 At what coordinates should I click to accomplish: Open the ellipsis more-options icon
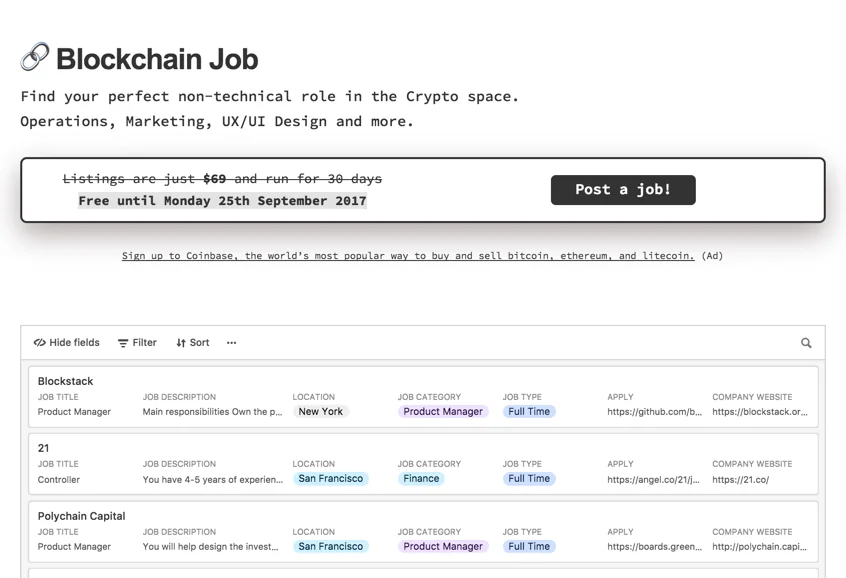[231, 343]
